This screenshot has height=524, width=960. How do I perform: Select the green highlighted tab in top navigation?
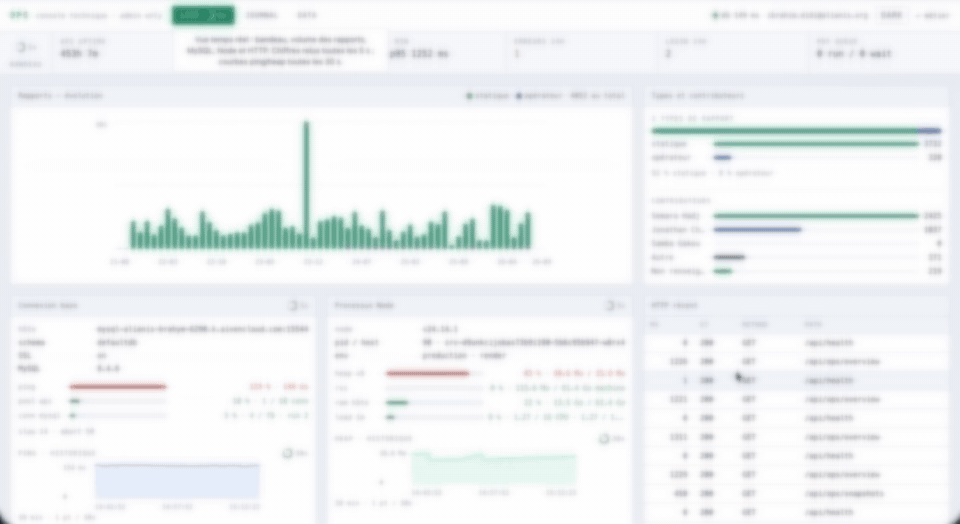coord(203,15)
